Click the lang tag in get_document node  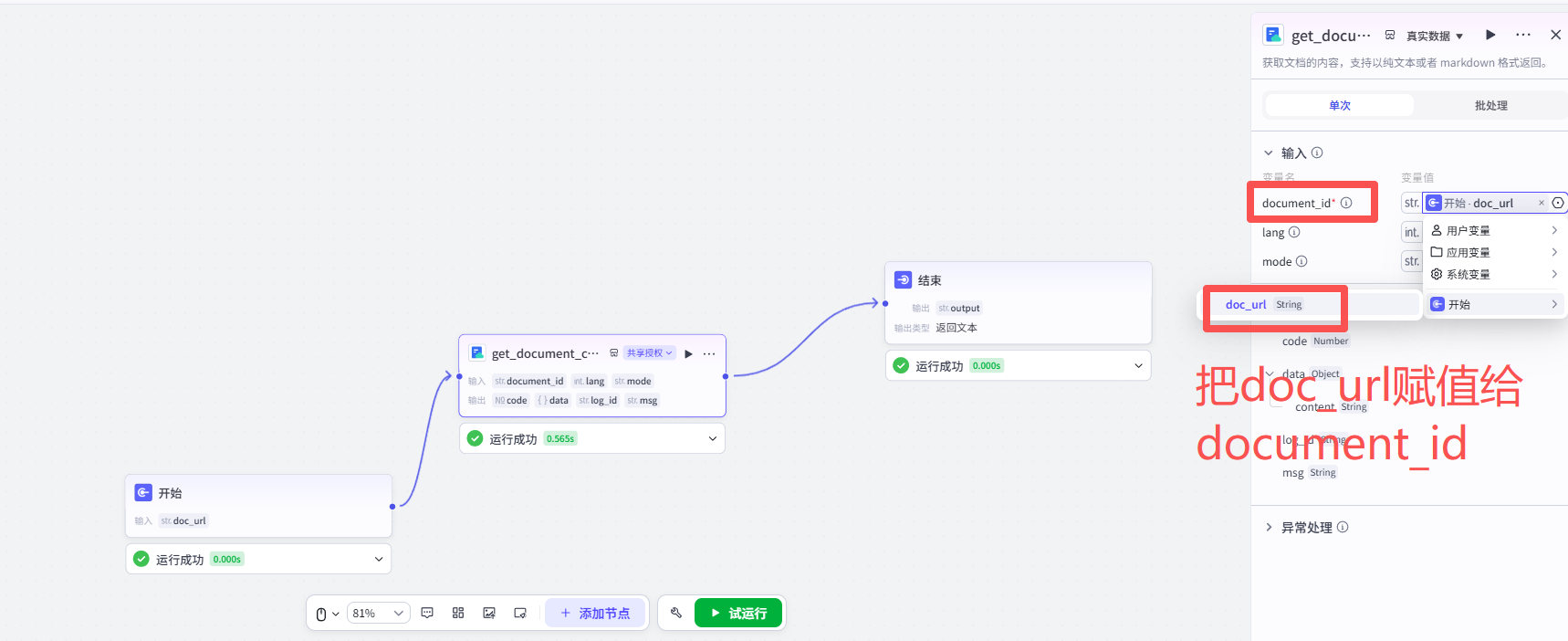590,381
